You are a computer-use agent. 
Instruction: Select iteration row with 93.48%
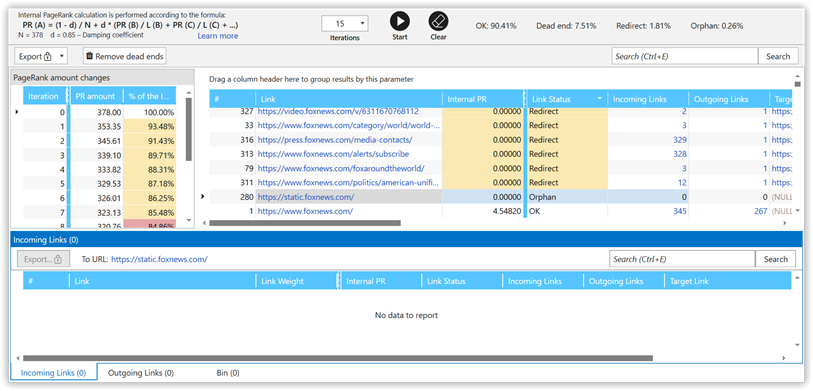pos(99,127)
